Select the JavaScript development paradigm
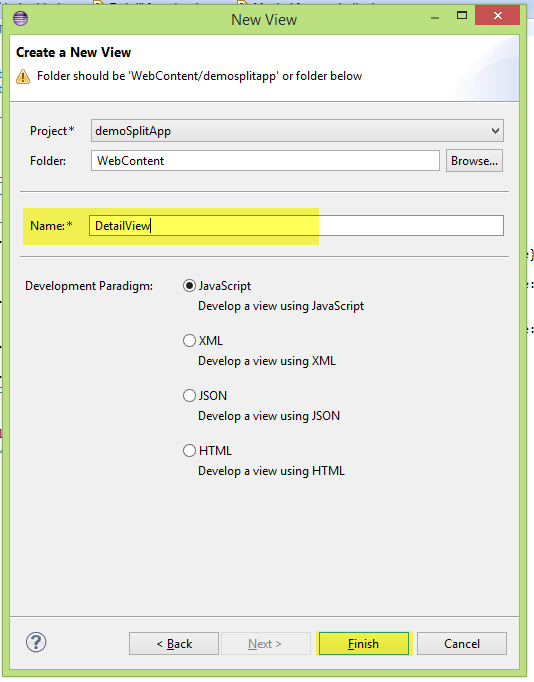 click(x=189, y=286)
